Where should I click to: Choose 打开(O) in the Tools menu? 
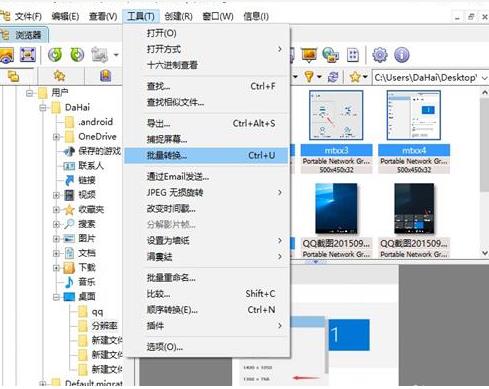pos(207,33)
